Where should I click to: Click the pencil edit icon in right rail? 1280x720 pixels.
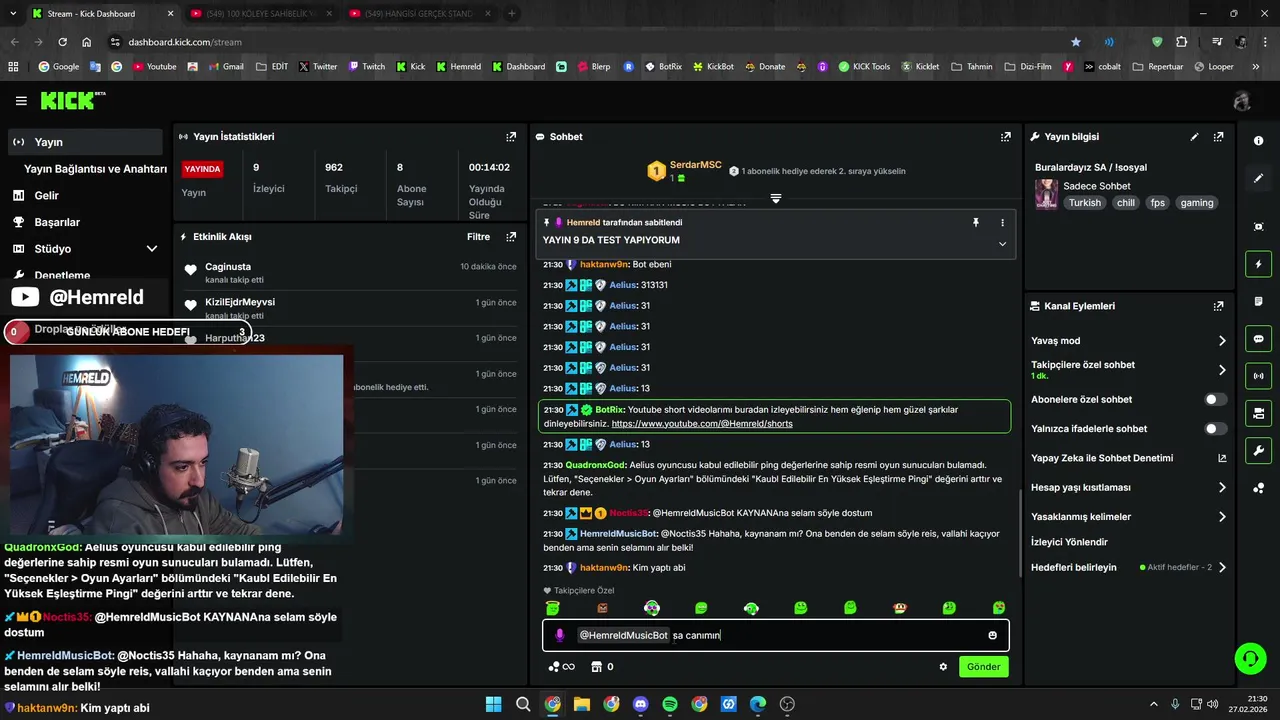[1258, 178]
